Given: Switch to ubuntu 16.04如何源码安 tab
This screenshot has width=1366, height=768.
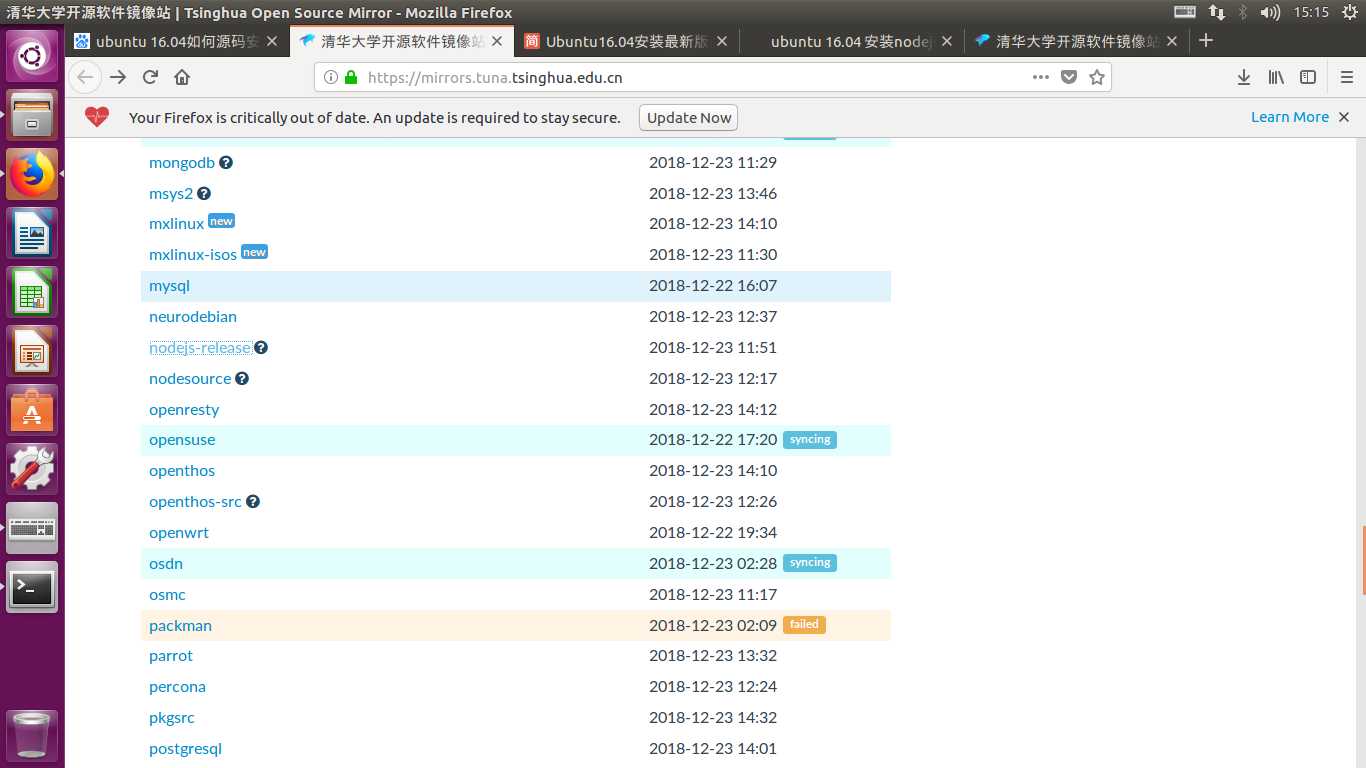Looking at the screenshot, I should (x=177, y=41).
